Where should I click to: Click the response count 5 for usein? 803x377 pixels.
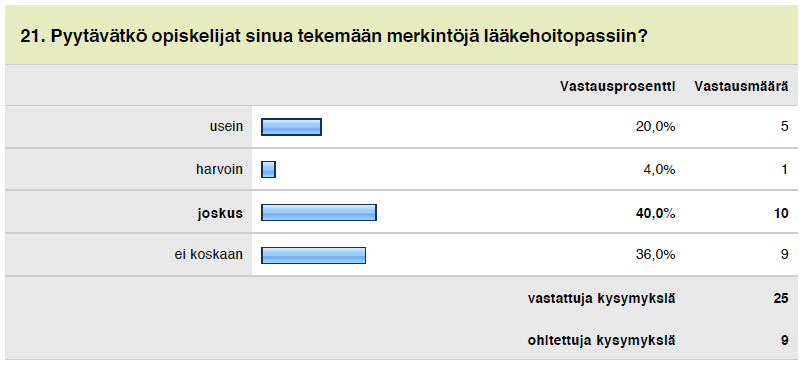(785, 127)
